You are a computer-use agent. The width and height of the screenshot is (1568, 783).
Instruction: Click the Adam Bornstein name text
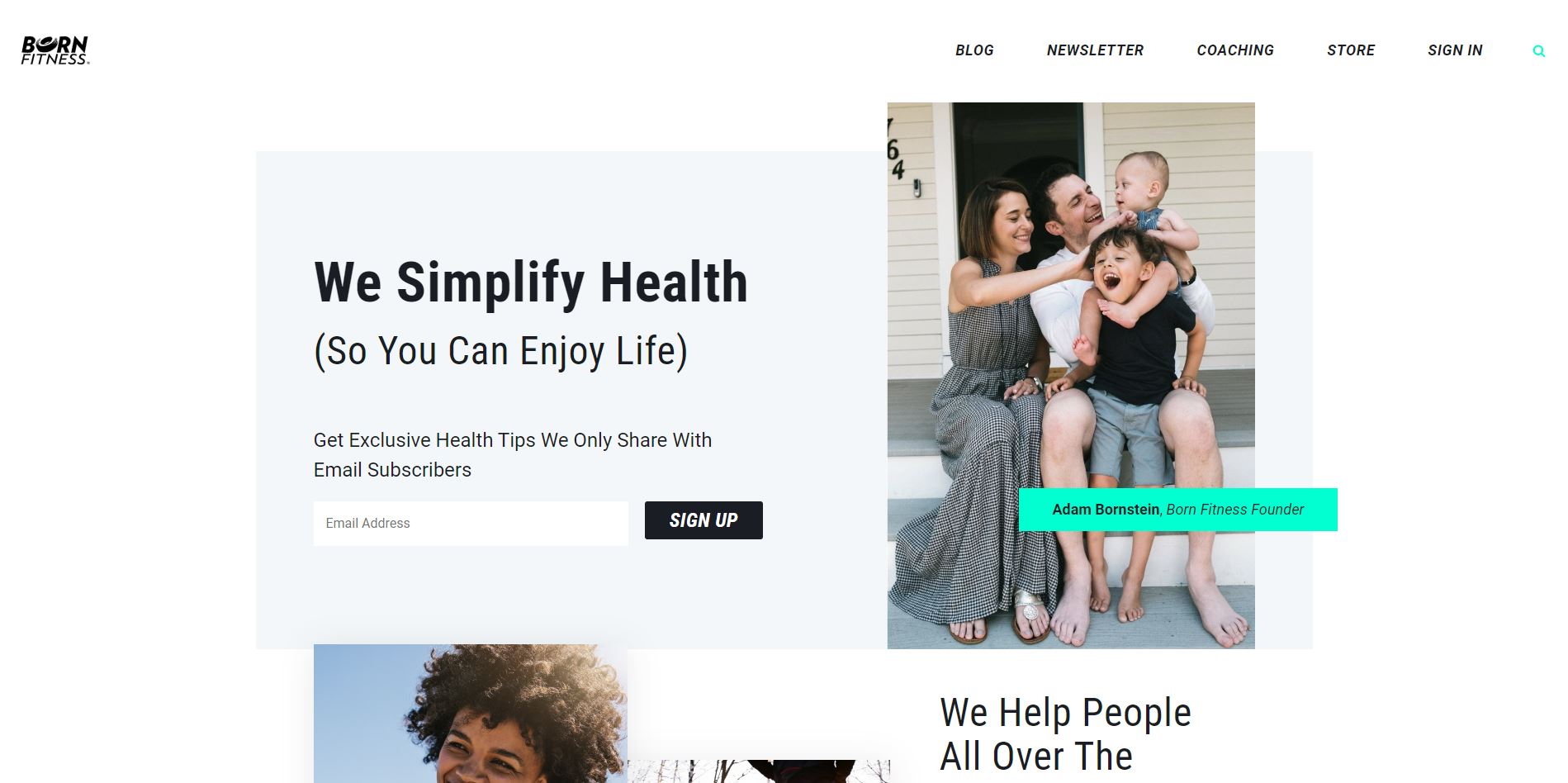[x=1106, y=510]
